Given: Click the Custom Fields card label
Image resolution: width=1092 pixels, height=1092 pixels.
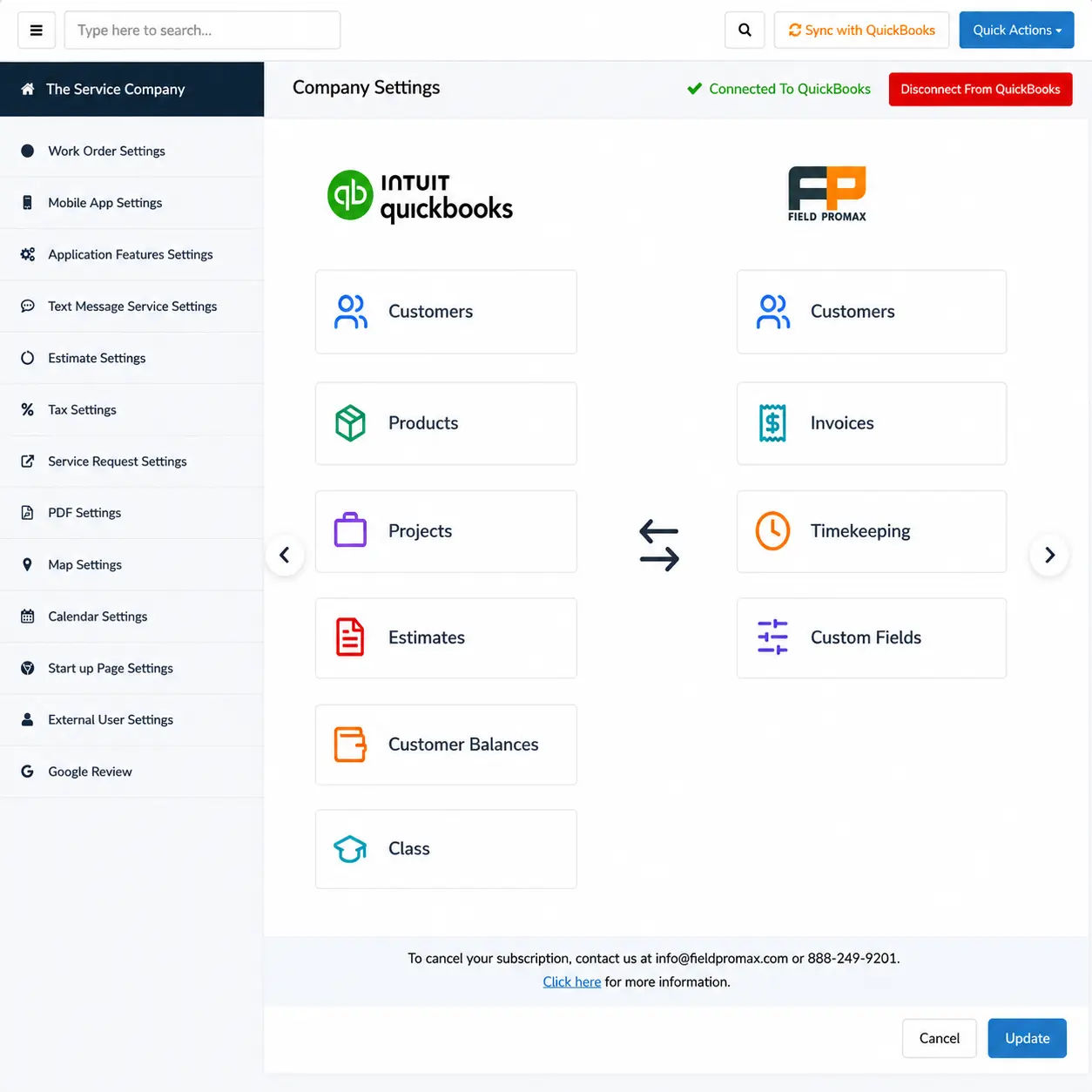Looking at the screenshot, I should point(866,637).
